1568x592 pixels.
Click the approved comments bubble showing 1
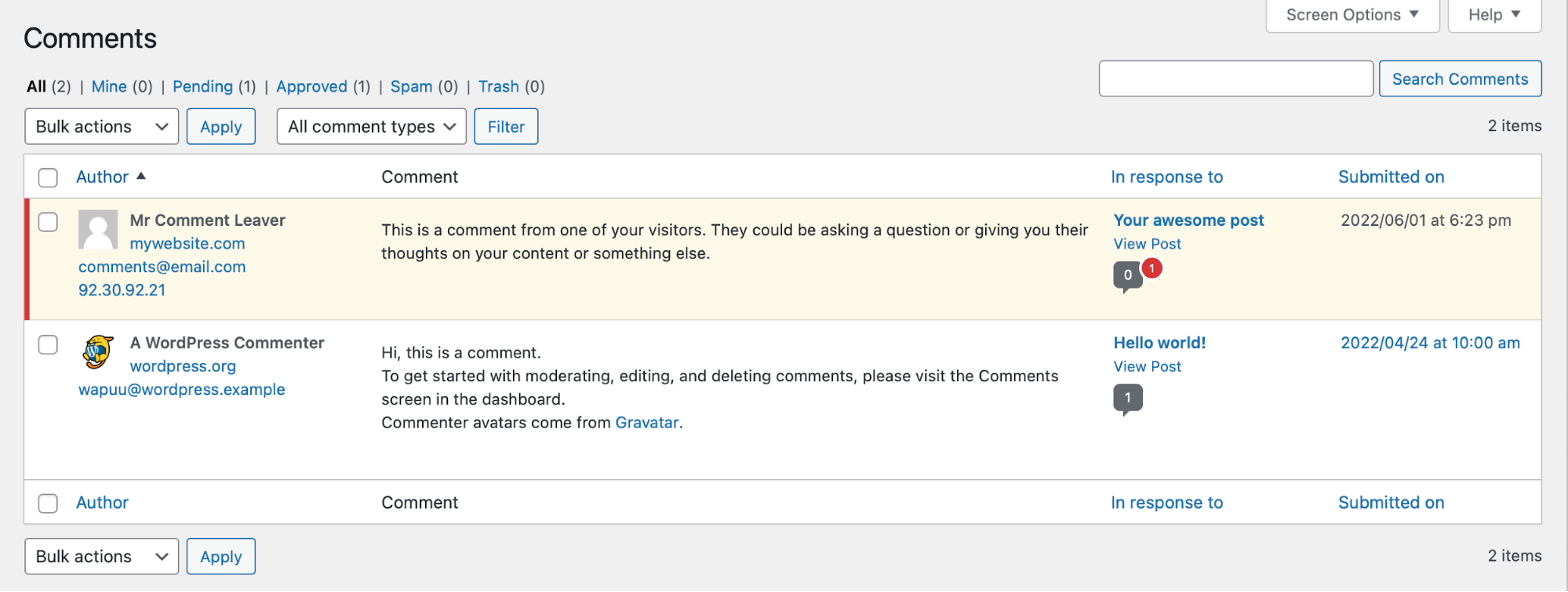point(1127,399)
